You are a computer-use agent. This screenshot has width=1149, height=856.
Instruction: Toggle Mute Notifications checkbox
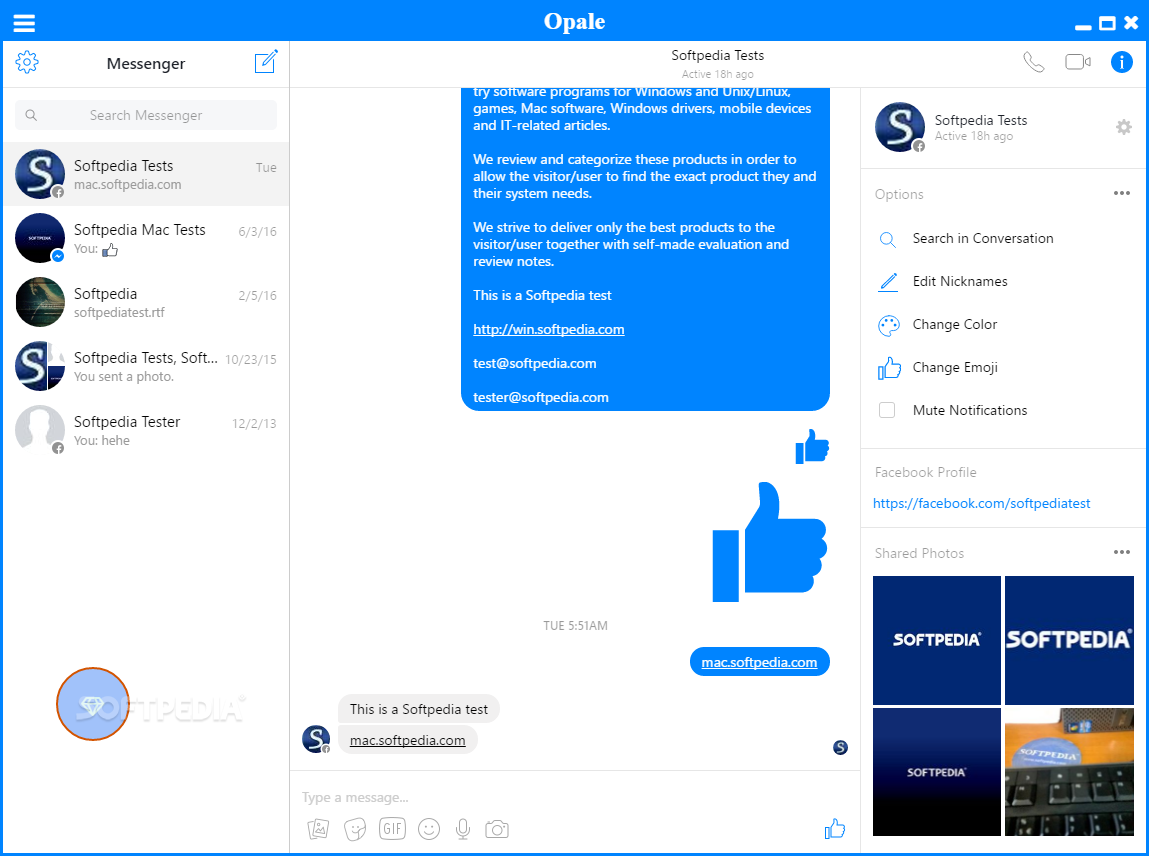click(x=887, y=410)
